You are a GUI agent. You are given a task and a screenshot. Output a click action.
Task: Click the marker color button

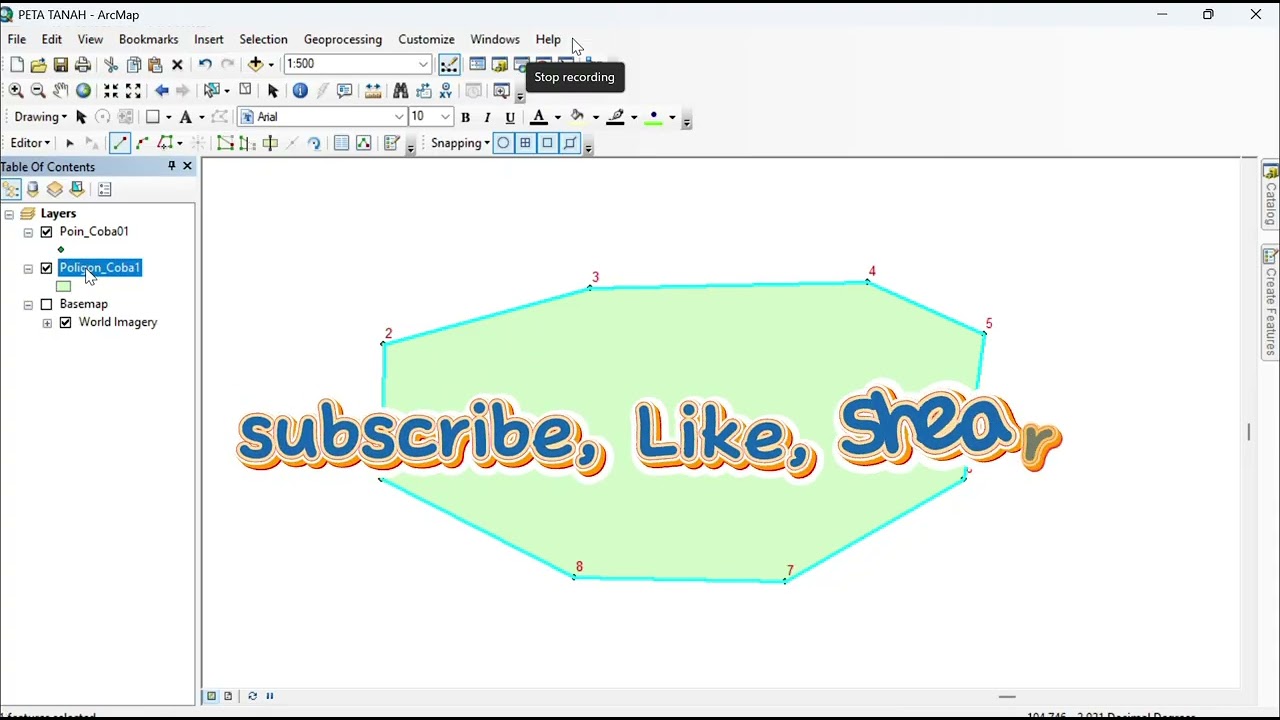click(654, 117)
